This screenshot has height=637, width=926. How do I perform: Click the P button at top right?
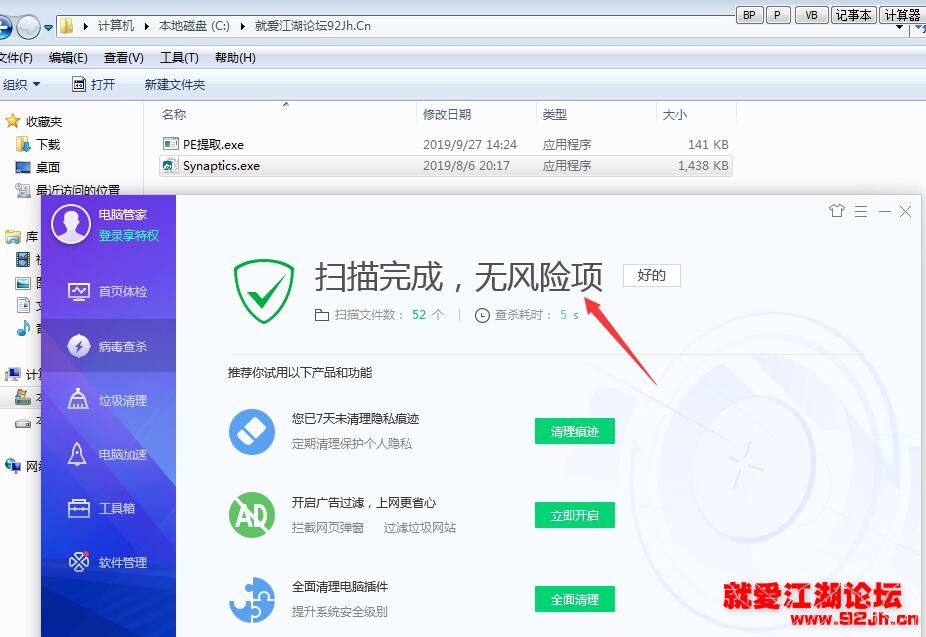point(778,15)
